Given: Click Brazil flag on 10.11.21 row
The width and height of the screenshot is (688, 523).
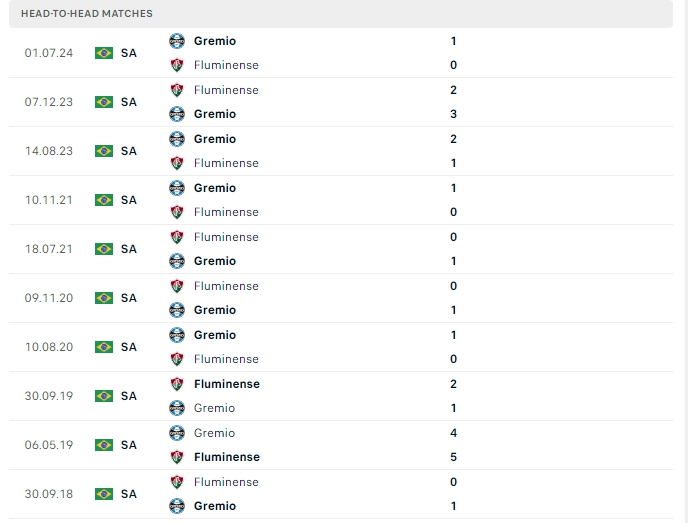Looking at the screenshot, I should point(104,200).
